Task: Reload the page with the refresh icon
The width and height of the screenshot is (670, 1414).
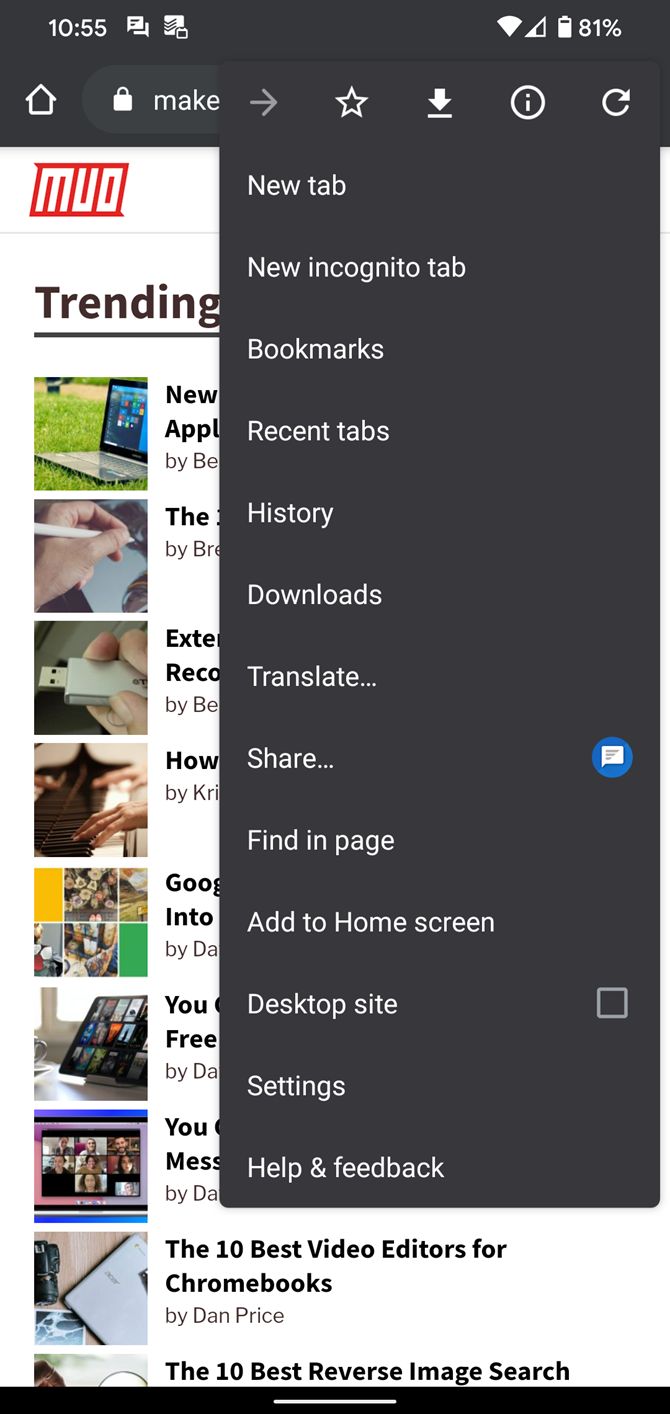Action: point(615,101)
